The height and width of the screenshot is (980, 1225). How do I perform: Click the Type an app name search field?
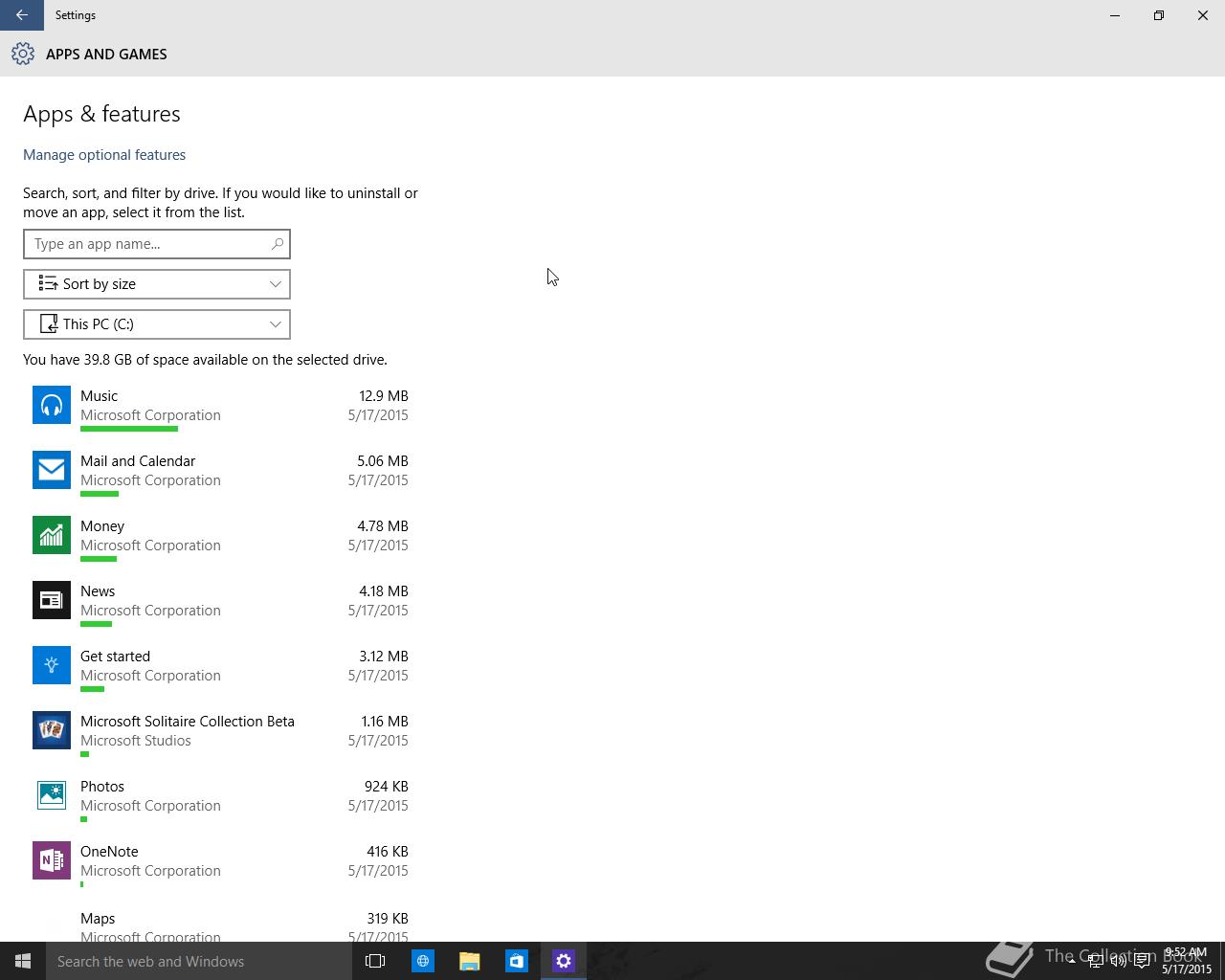(157, 244)
